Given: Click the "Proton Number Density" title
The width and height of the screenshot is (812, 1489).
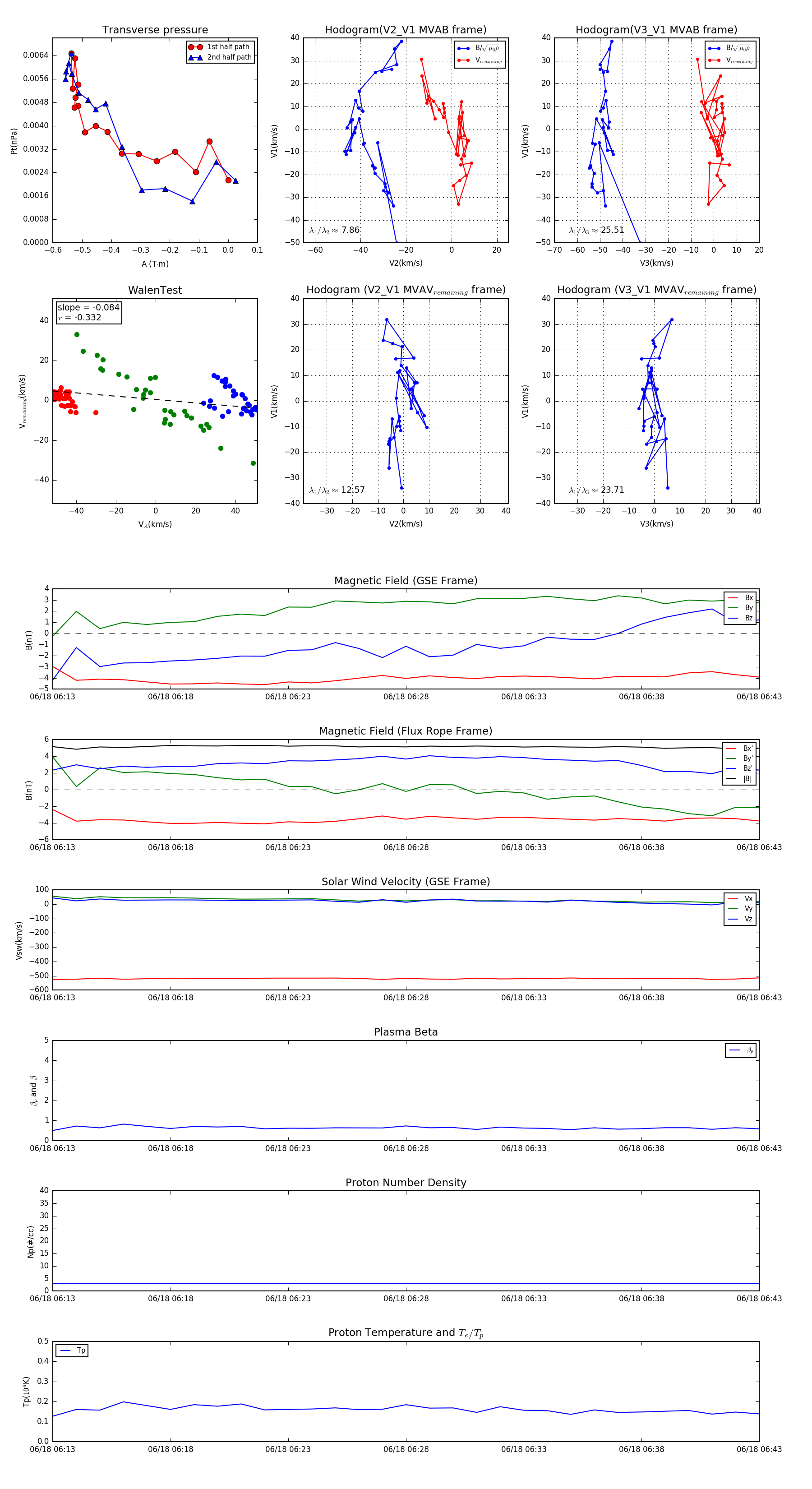Looking at the screenshot, I should [405, 1183].
